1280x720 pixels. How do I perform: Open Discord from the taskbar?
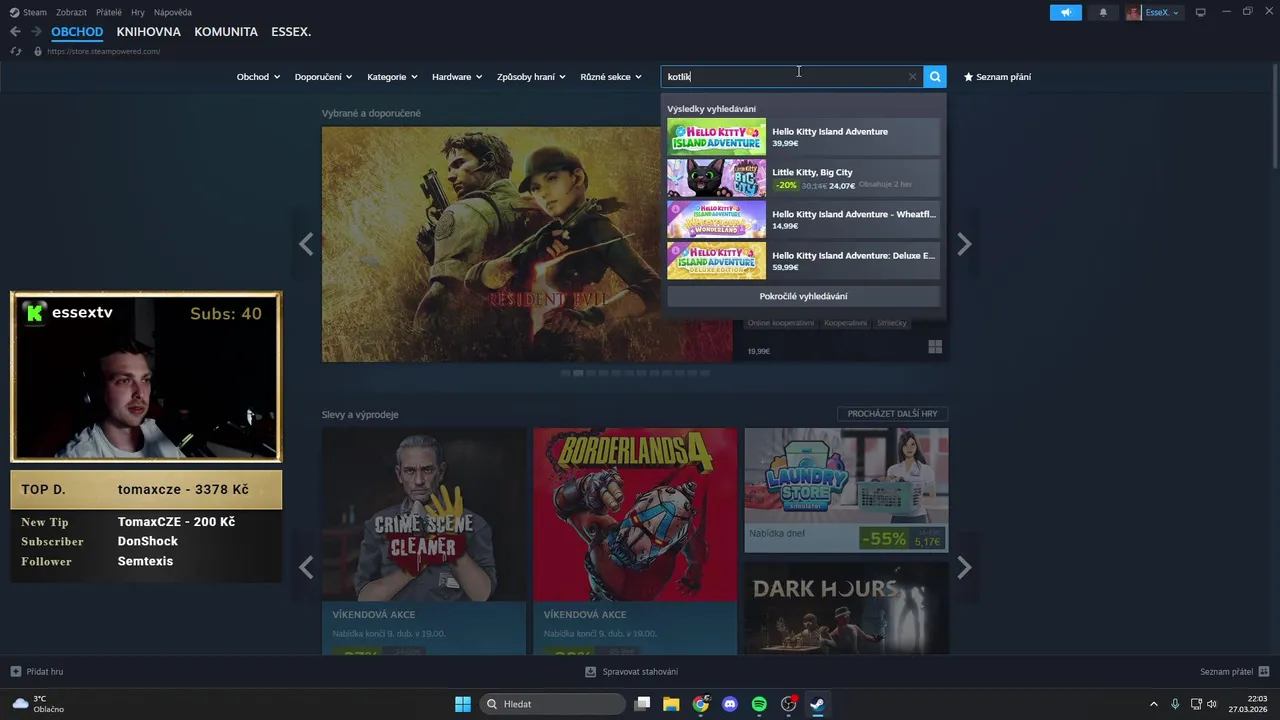click(x=730, y=704)
